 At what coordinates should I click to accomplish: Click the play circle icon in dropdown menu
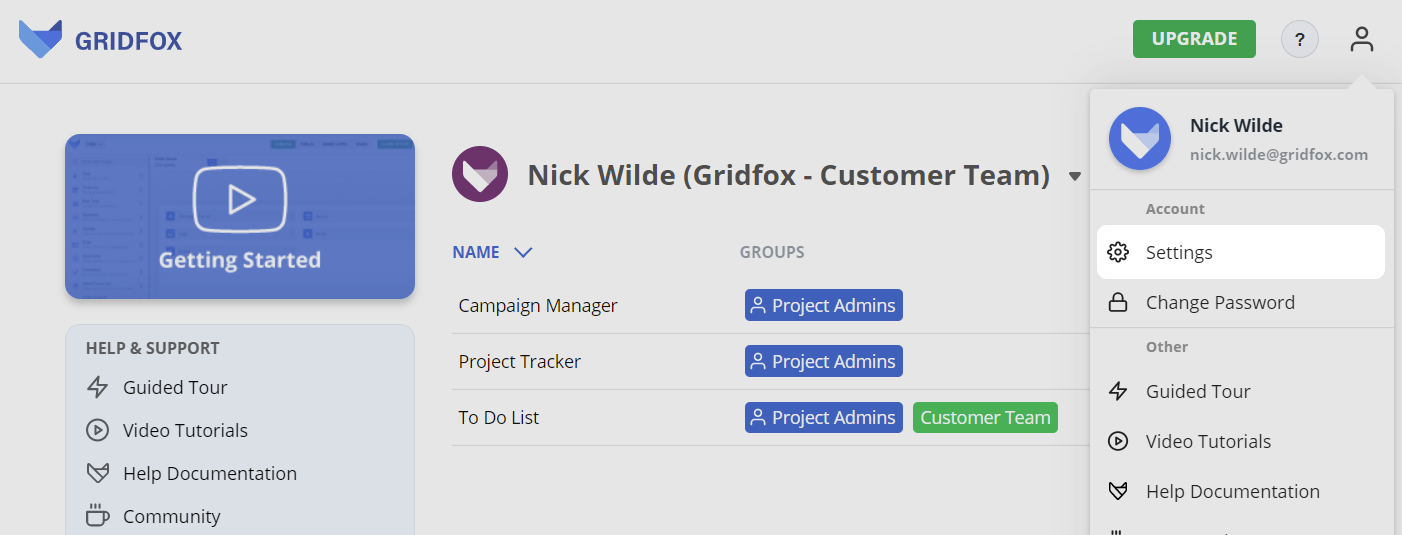1119,441
